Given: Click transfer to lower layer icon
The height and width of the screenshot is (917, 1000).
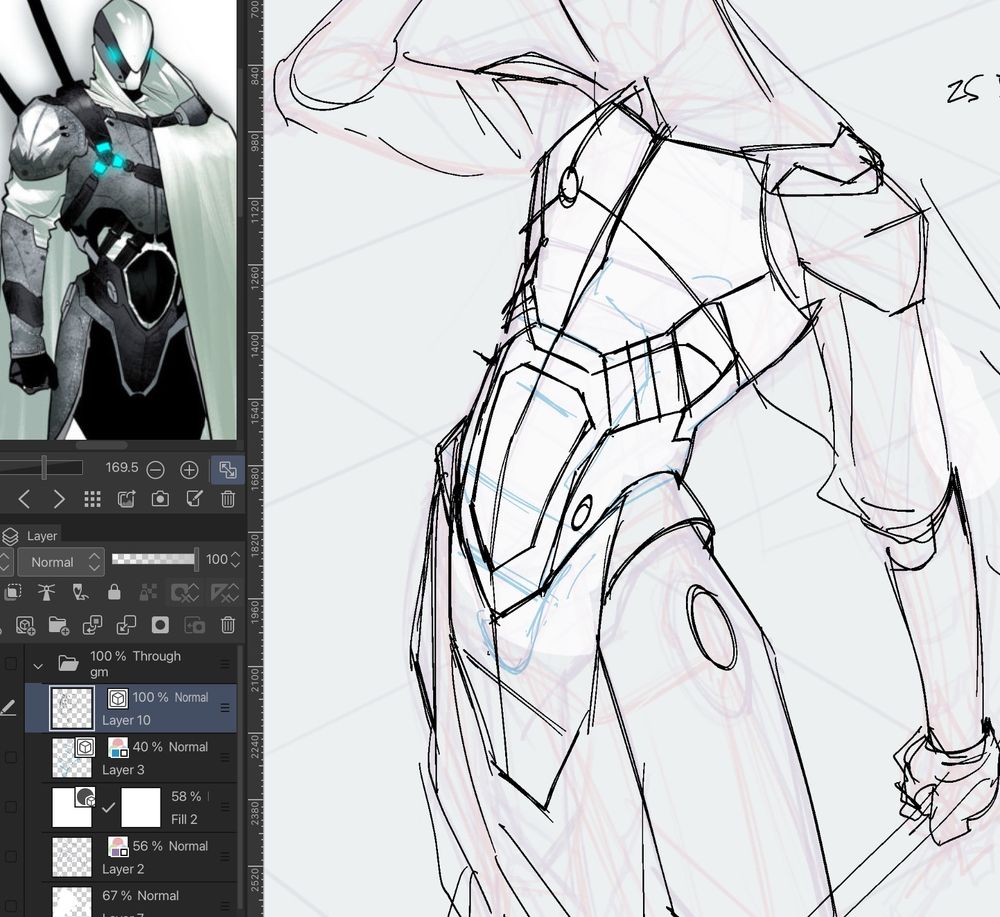Looking at the screenshot, I should point(92,625).
